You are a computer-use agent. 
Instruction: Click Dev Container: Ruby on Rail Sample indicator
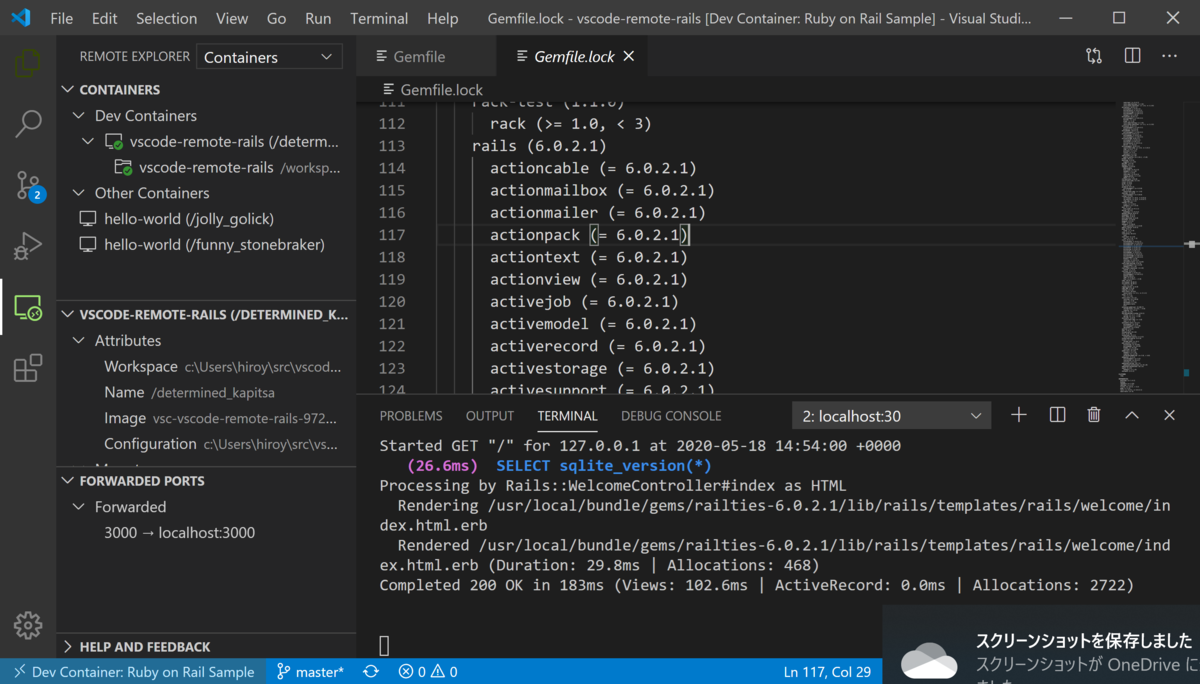(133, 672)
